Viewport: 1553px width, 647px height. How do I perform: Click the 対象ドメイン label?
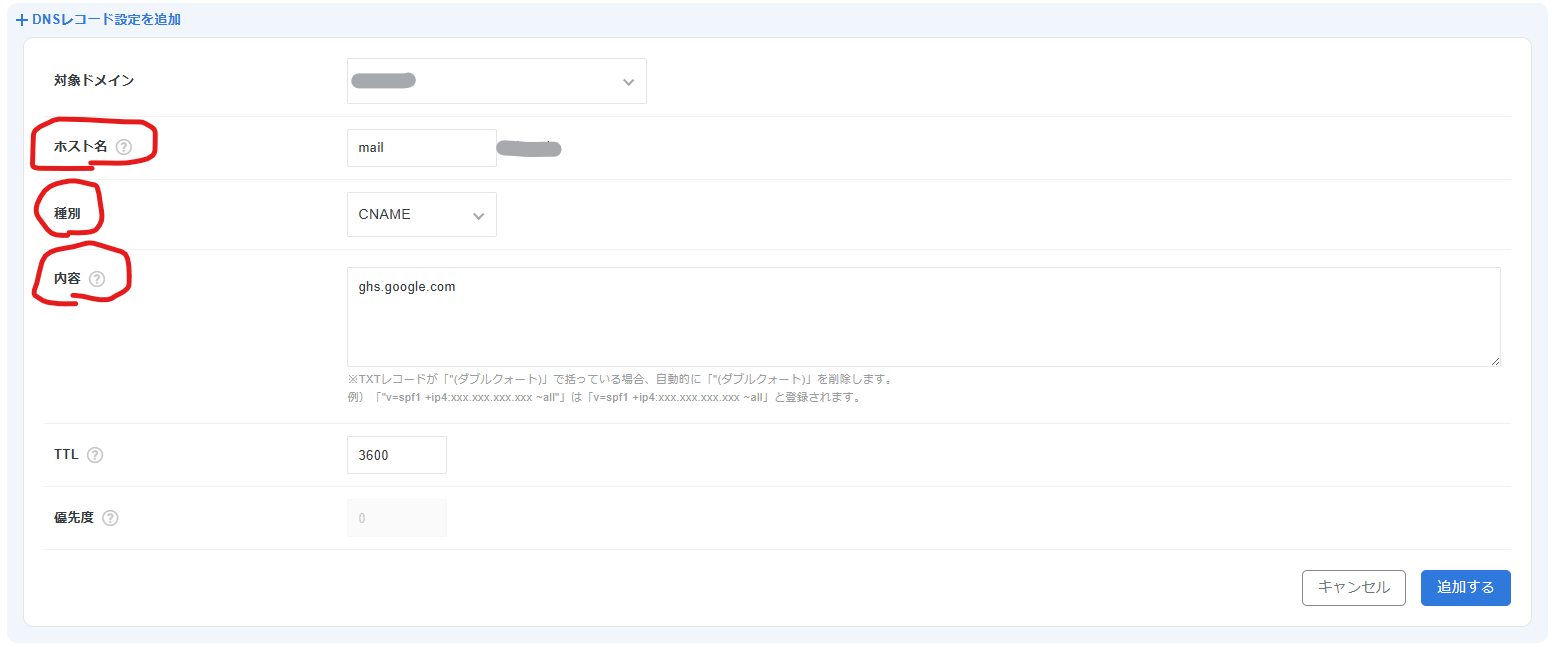(94, 81)
